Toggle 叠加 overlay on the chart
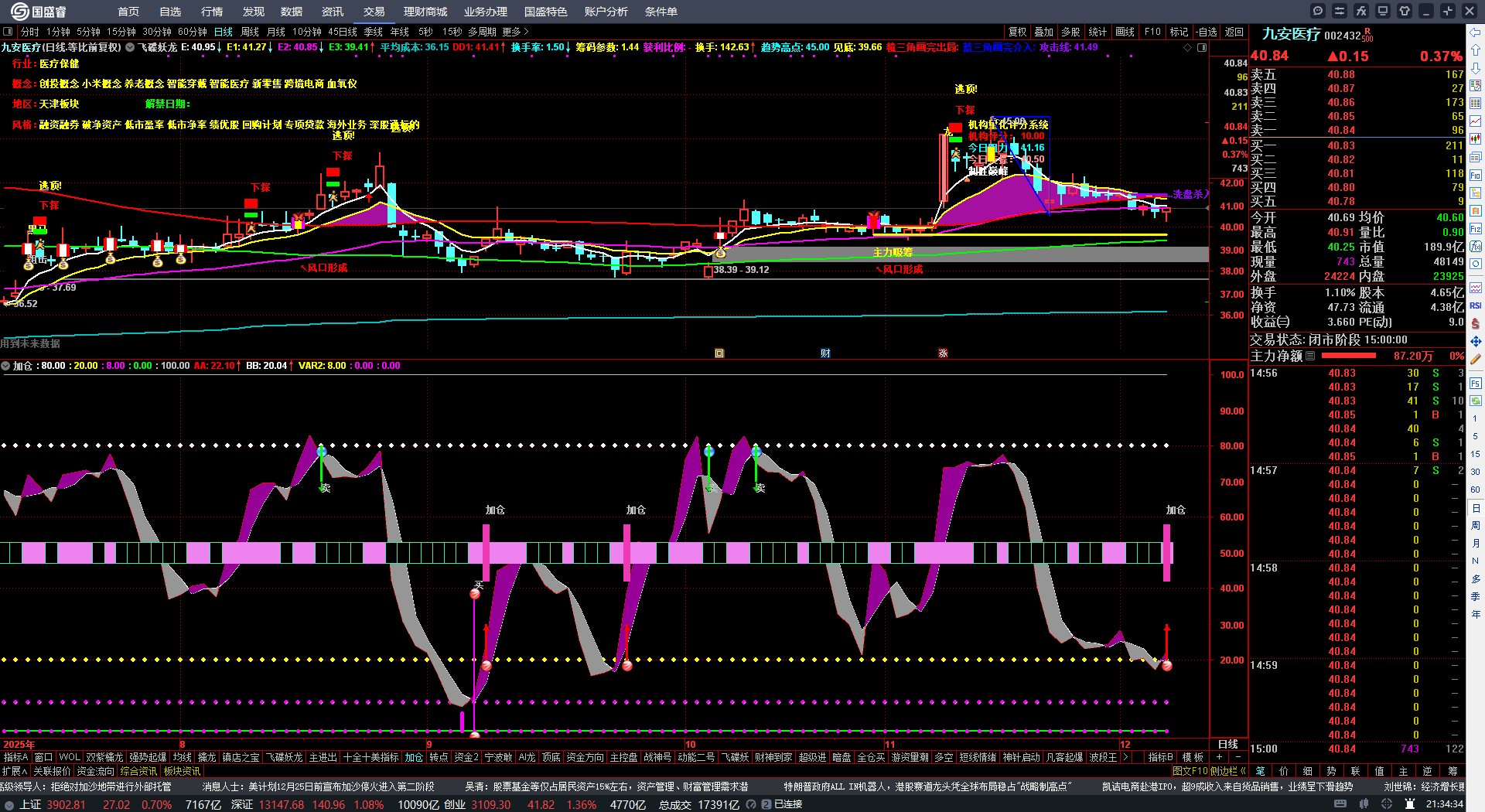The image size is (1485, 812). (x=1044, y=32)
